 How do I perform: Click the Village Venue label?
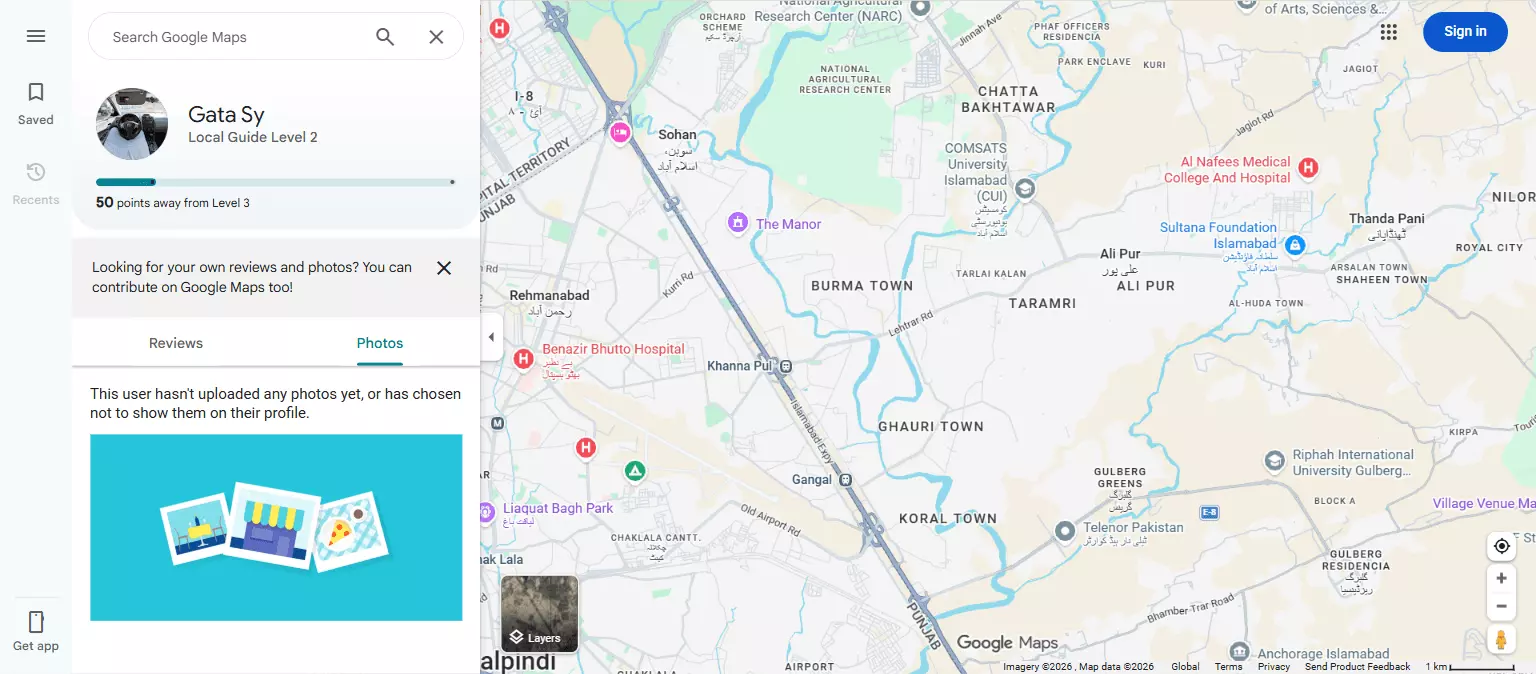click(x=1483, y=504)
